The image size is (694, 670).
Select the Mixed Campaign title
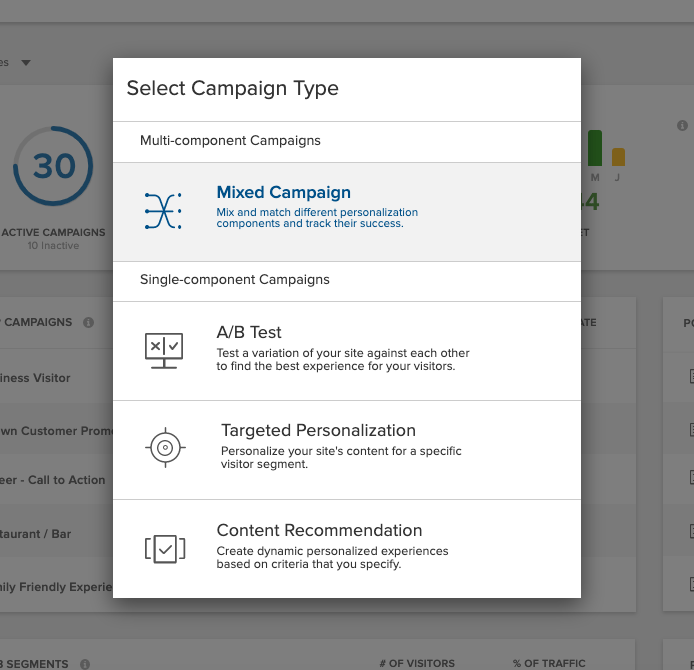tap(283, 192)
